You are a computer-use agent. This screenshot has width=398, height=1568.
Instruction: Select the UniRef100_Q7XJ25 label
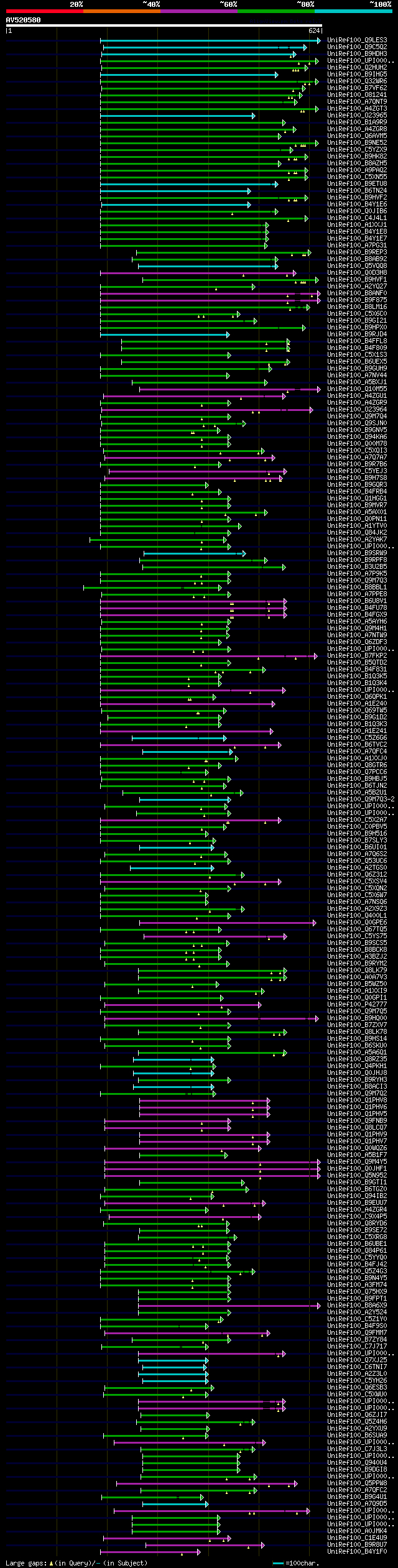357,1360
